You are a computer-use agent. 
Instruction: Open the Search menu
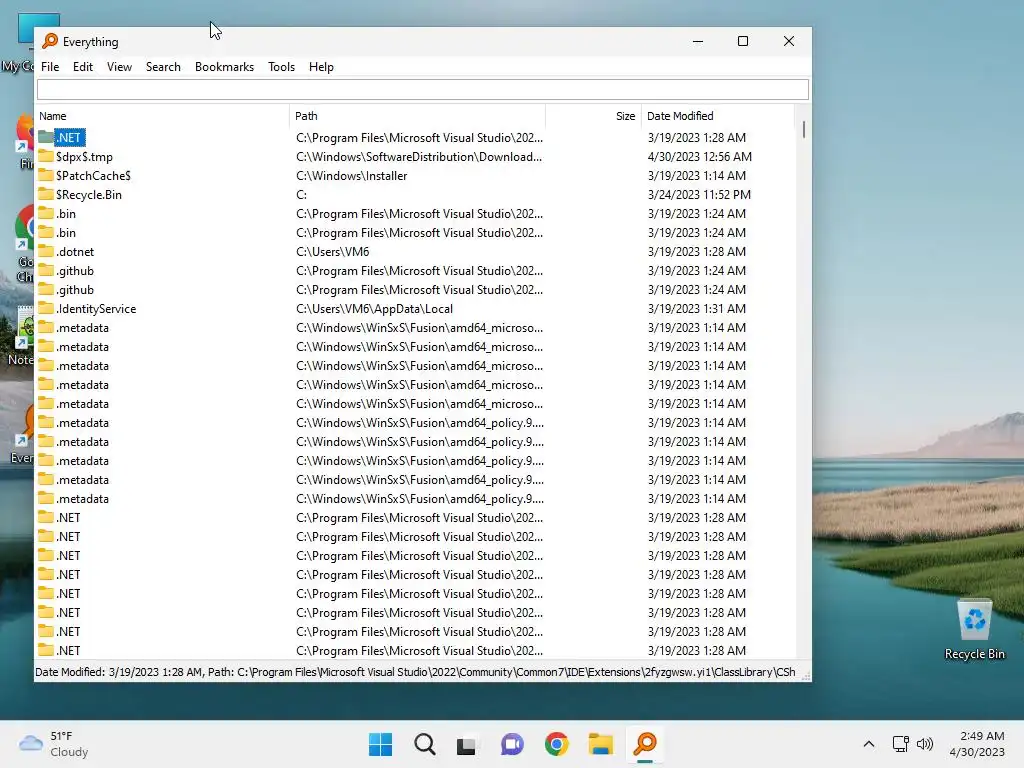coord(163,67)
